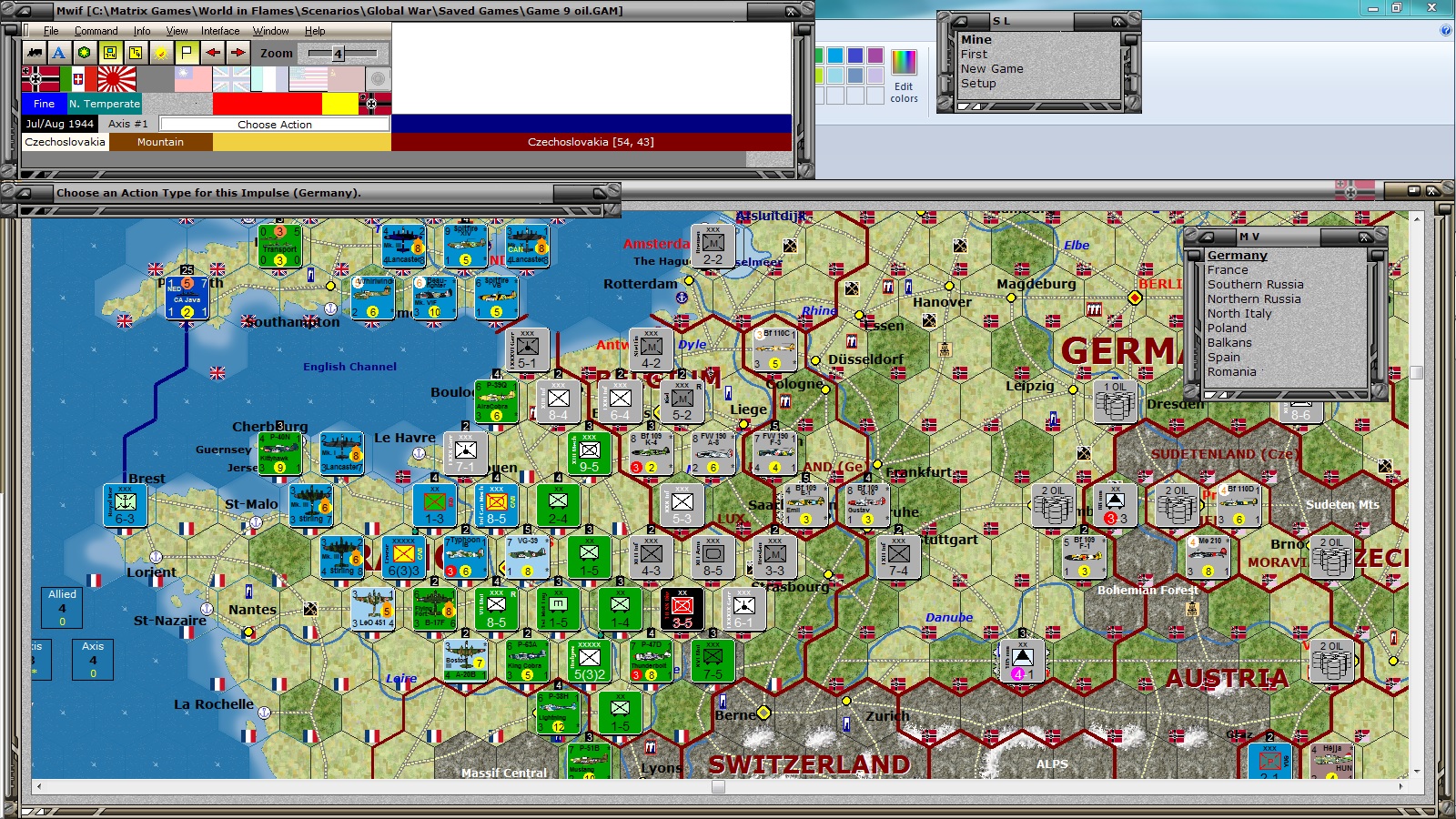Image resolution: width=1456 pixels, height=819 pixels.
Task: Click the zoom slider handle showing 4
Action: point(338,54)
